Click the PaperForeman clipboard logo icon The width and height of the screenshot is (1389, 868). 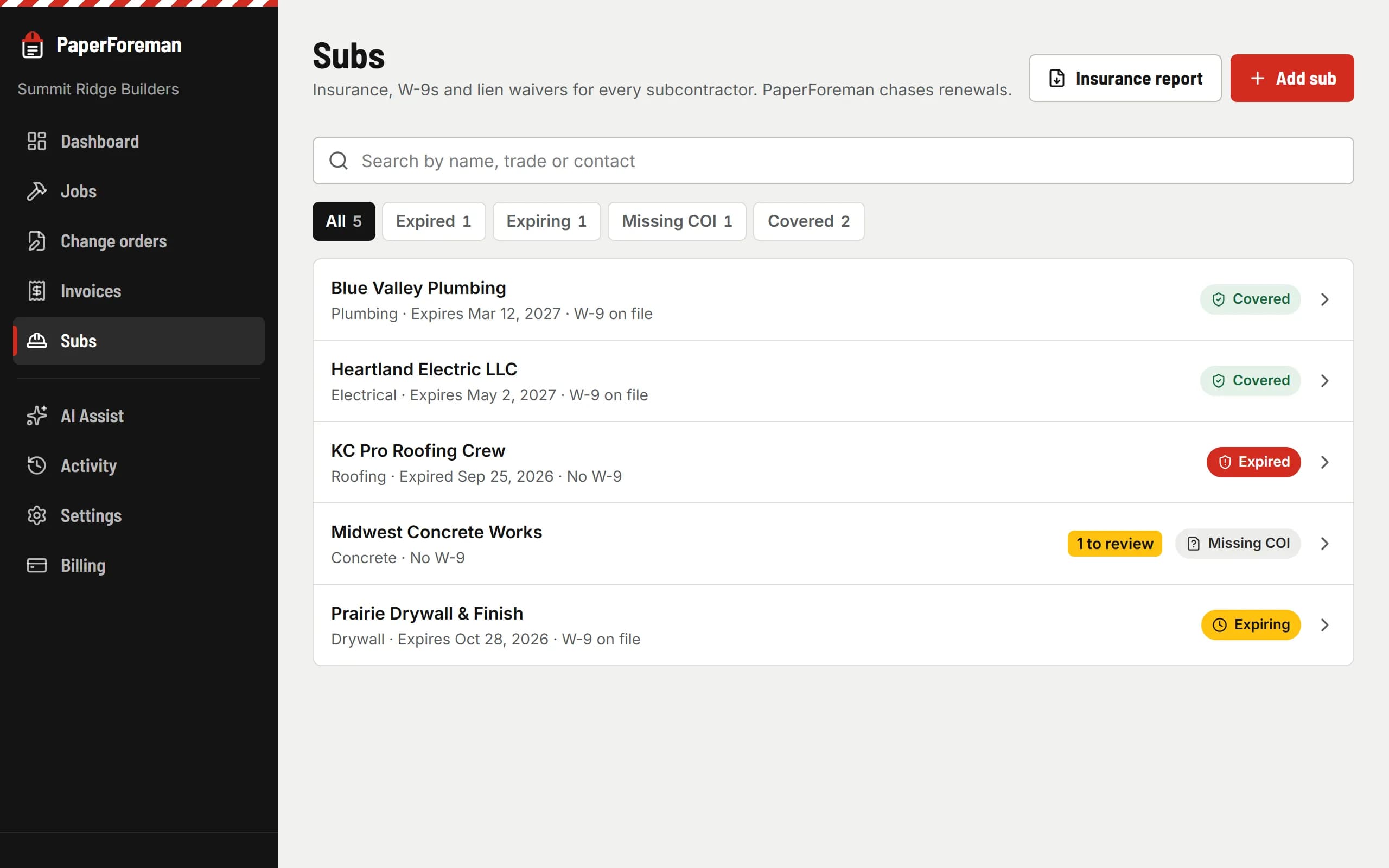click(33, 45)
